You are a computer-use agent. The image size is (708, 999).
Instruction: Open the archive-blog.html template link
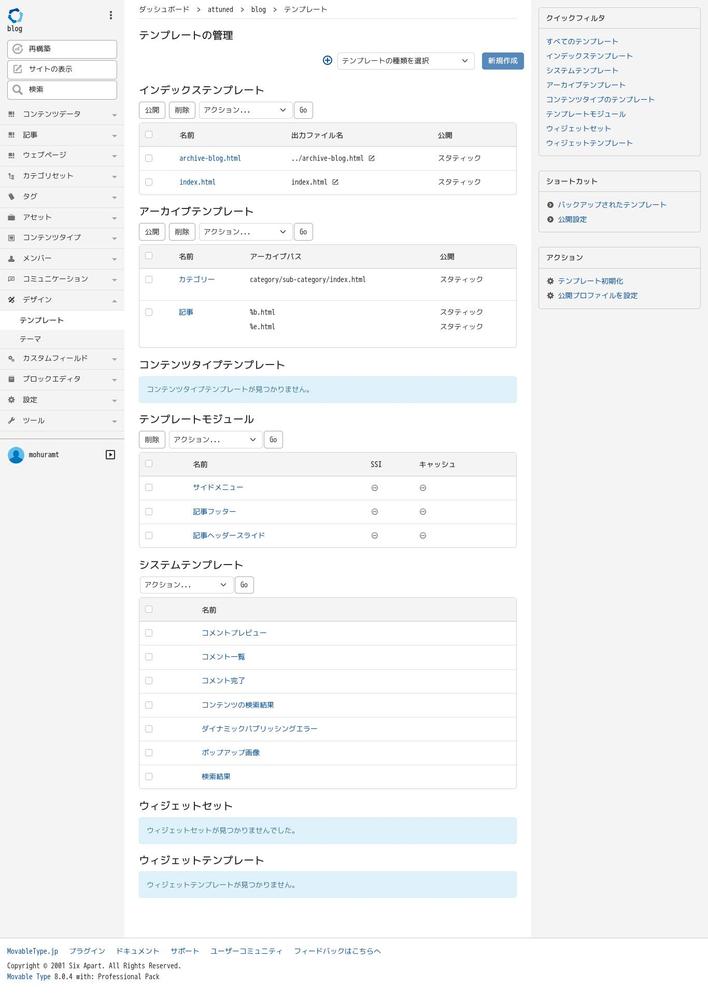click(210, 158)
